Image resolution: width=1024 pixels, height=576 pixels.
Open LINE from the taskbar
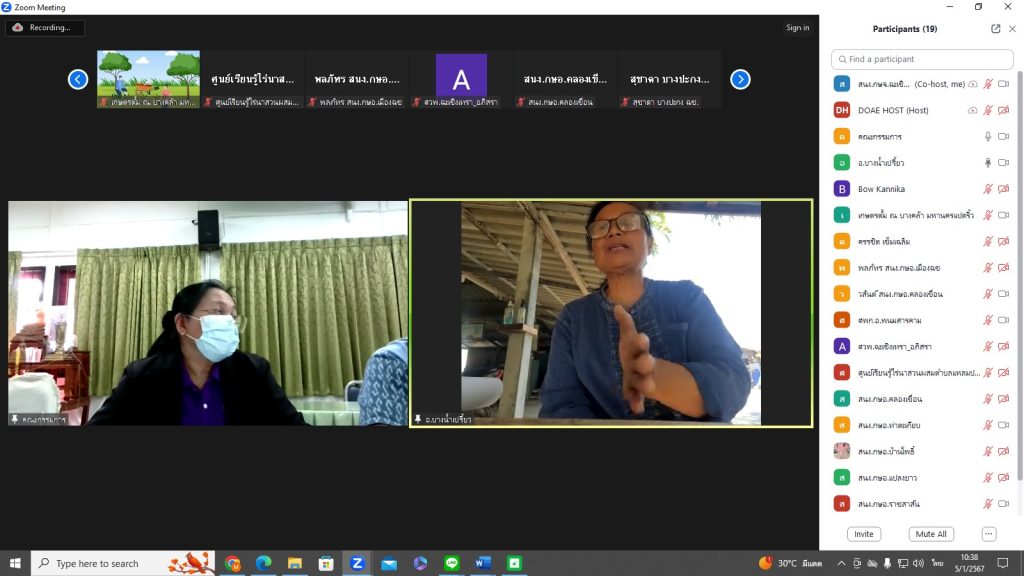pyautogui.click(x=451, y=563)
